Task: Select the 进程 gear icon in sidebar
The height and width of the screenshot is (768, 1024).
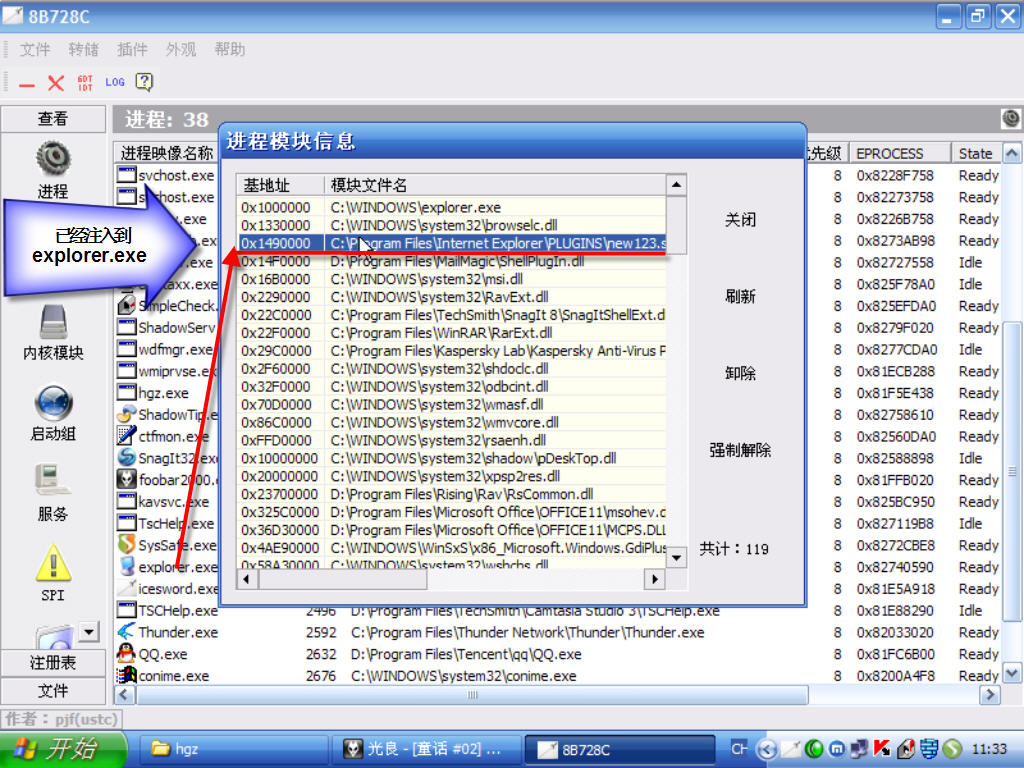Action: click(x=53, y=159)
